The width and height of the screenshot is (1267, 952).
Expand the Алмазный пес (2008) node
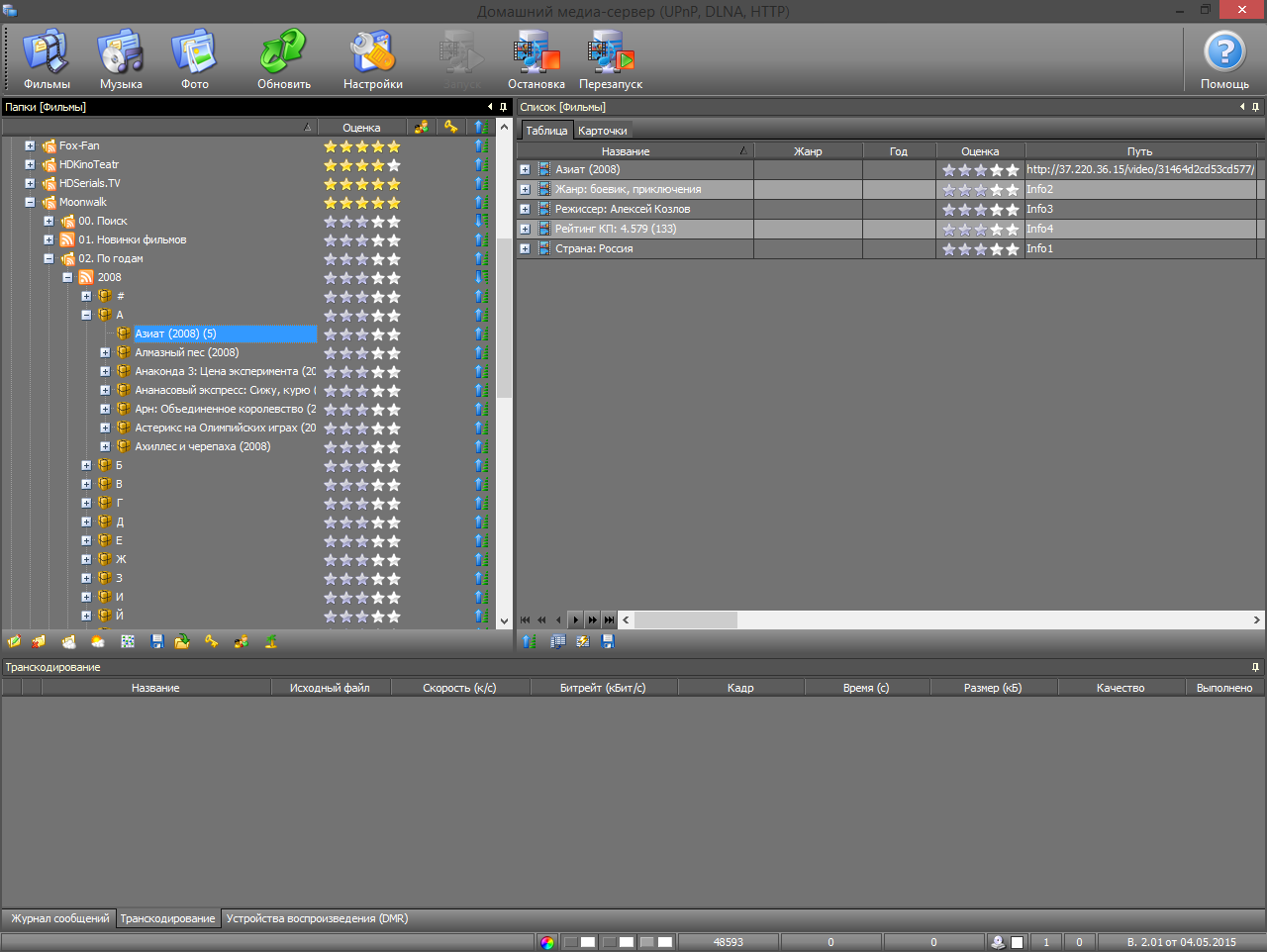point(105,352)
